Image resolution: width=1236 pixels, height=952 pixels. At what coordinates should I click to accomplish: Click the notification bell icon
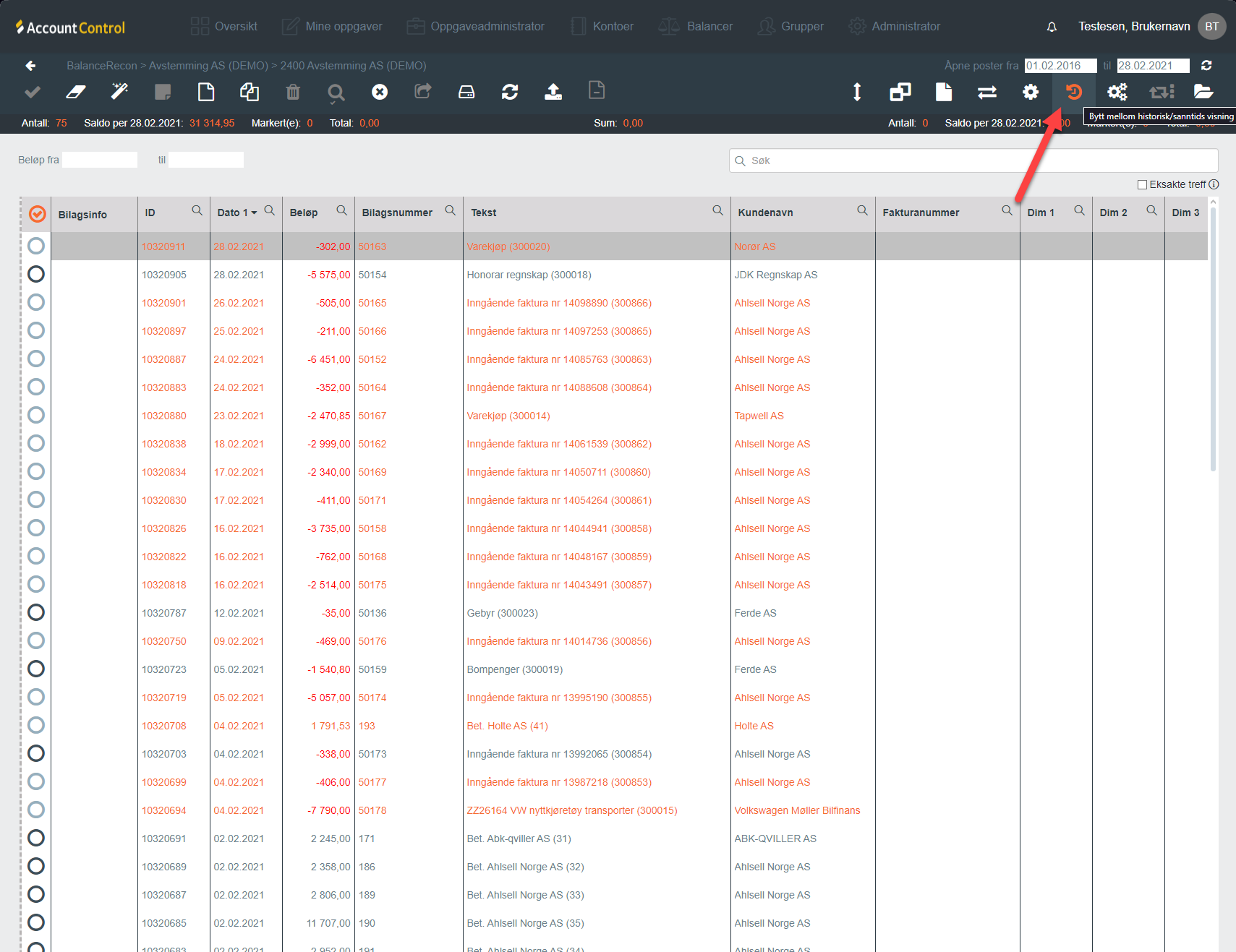(x=1052, y=27)
